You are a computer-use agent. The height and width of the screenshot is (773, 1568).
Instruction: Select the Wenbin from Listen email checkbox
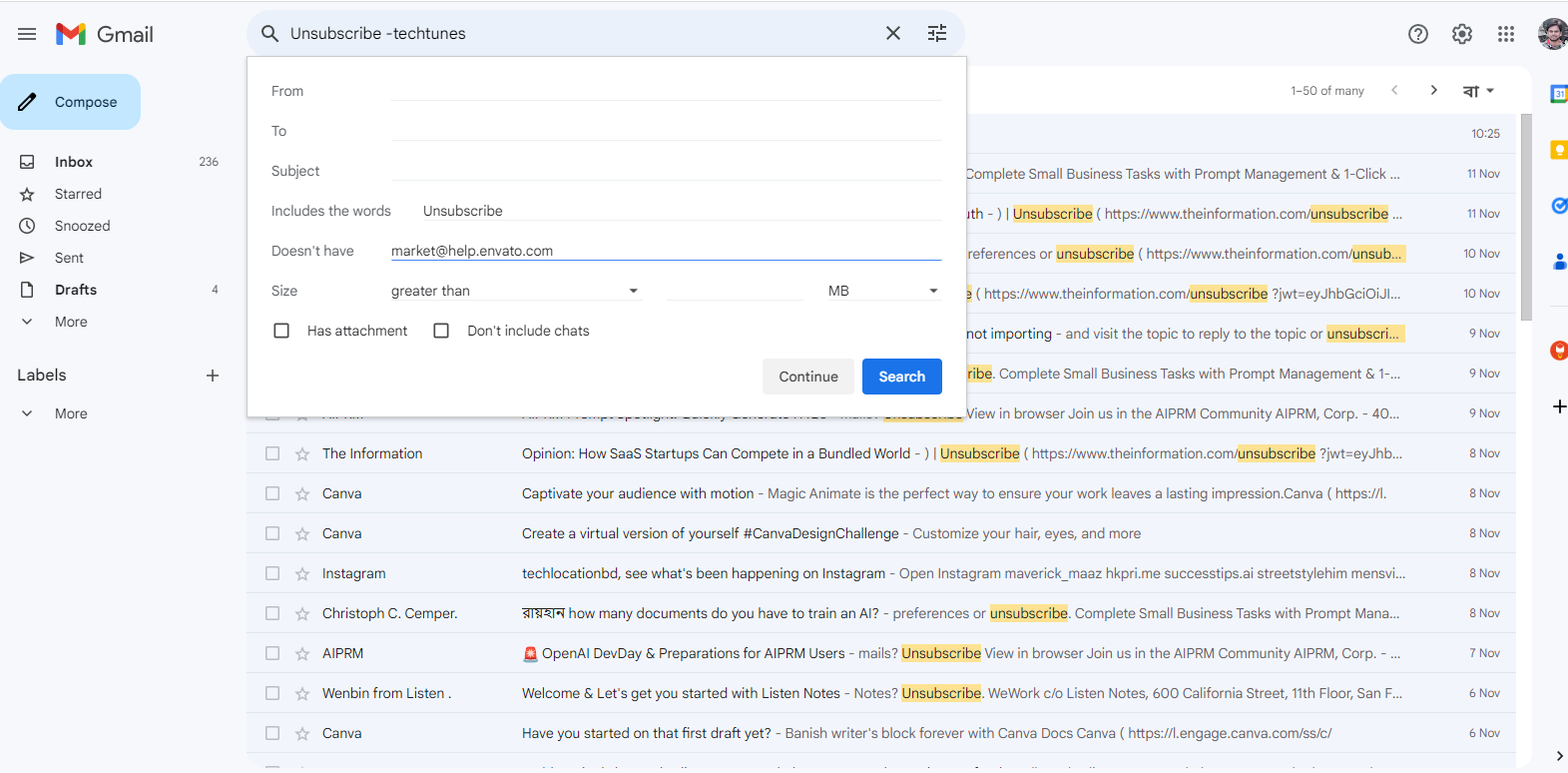click(x=272, y=693)
